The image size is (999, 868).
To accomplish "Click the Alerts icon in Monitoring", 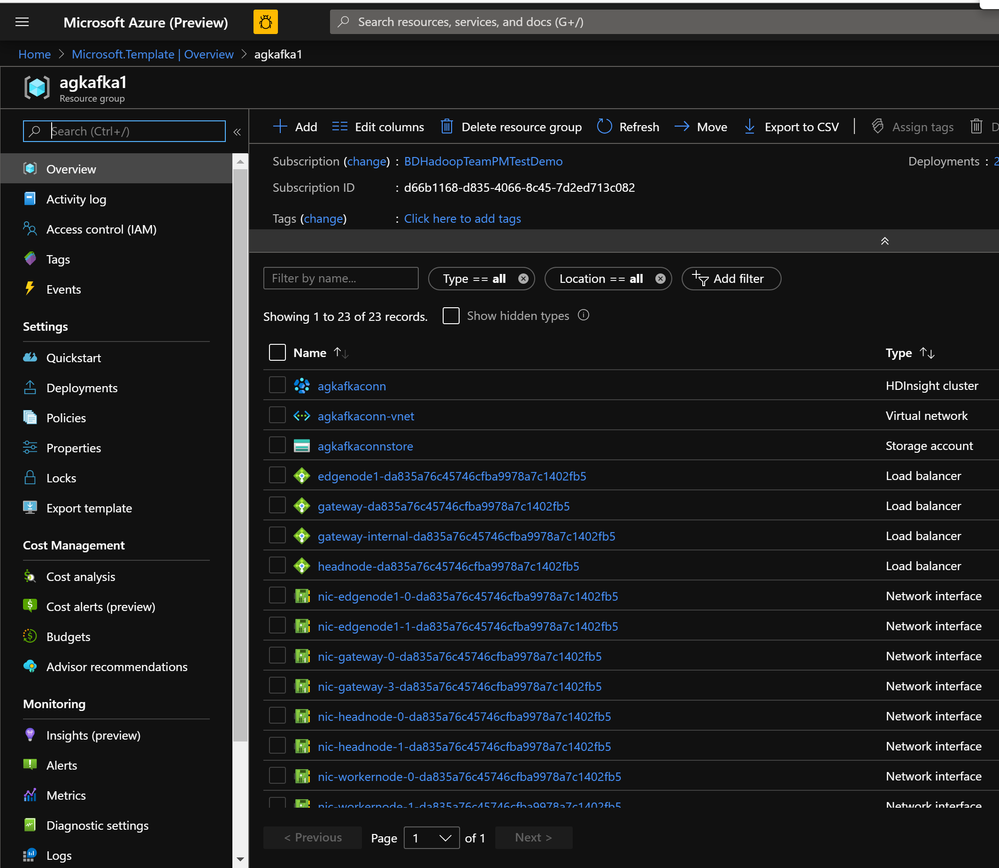I will (x=30, y=764).
